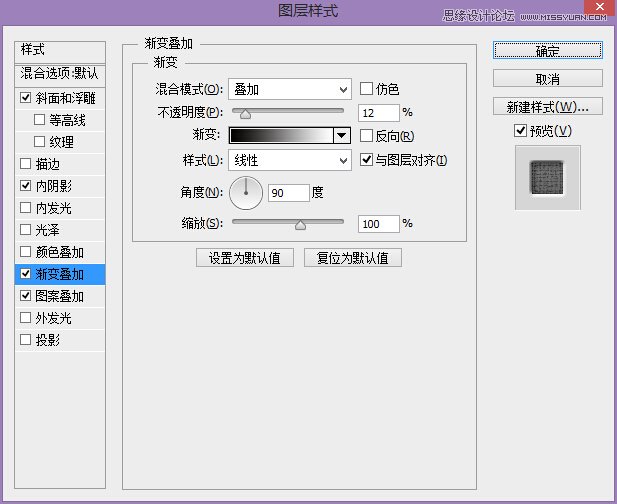Uncheck the 渐变叠加 checkbox
The width and height of the screenshot is (617, 504).
click(26, 274)
